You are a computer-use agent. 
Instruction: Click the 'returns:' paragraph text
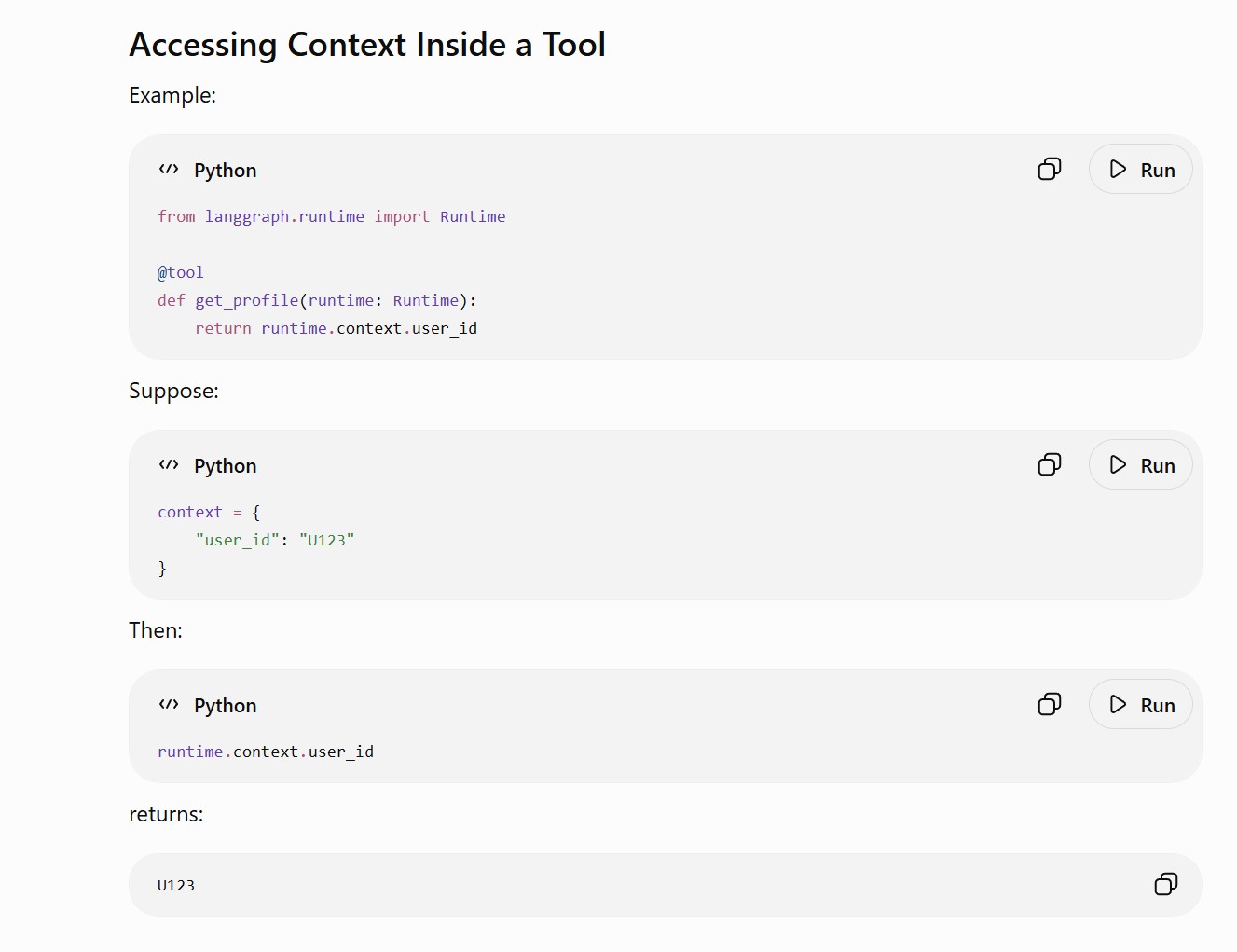click(x=166, y=814)
